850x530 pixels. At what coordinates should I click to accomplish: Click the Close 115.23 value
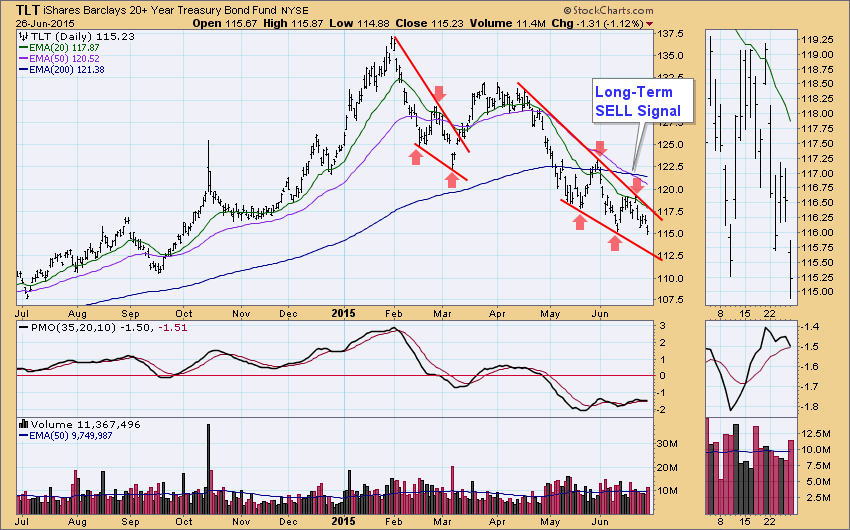pyautogui.click(x=429, y=24)
